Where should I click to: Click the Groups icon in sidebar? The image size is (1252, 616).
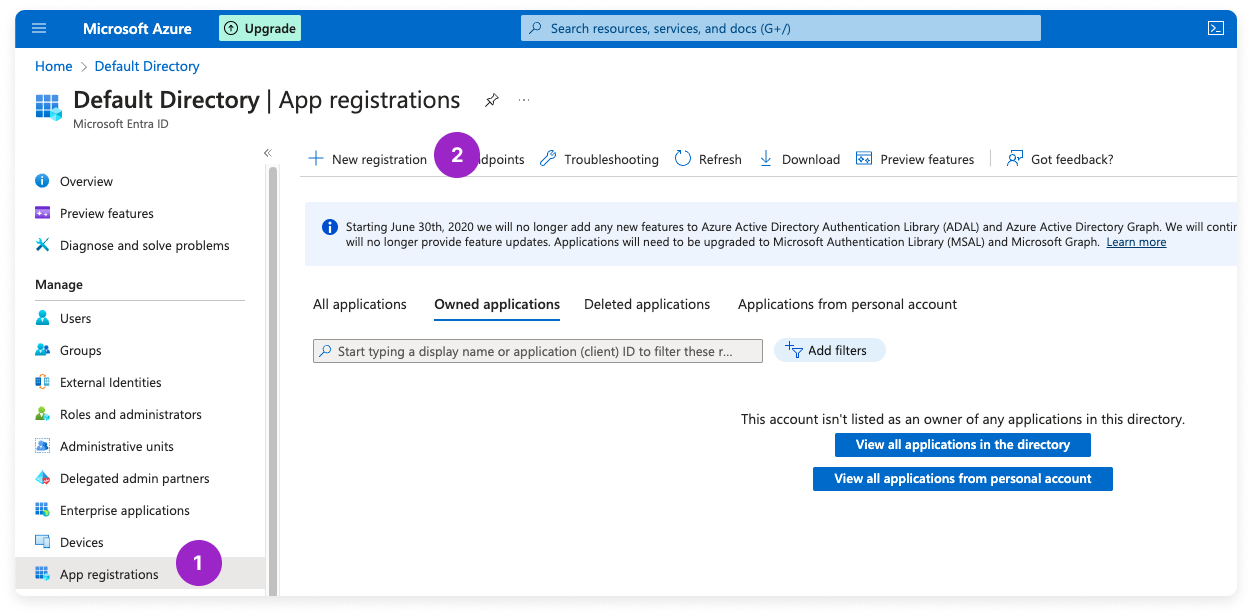point(42,350)
